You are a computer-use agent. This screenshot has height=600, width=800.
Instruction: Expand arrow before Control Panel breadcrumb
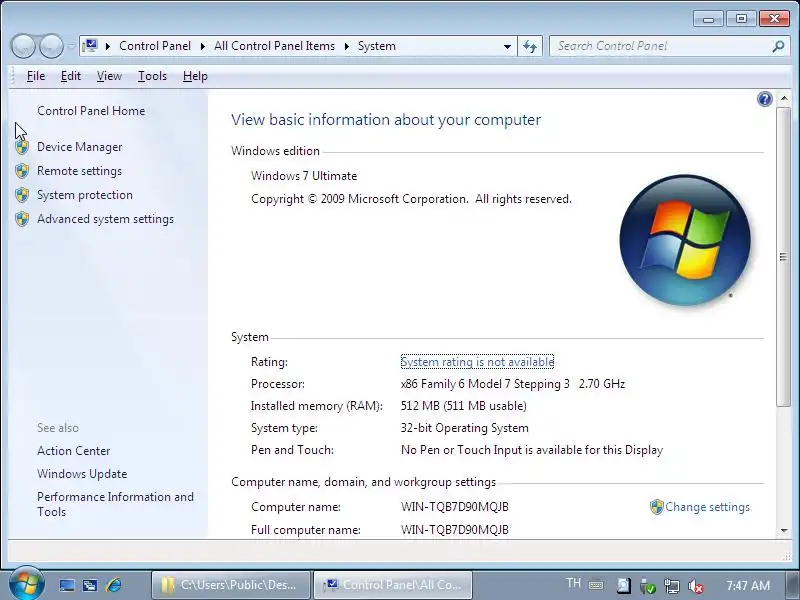(108, 46)
